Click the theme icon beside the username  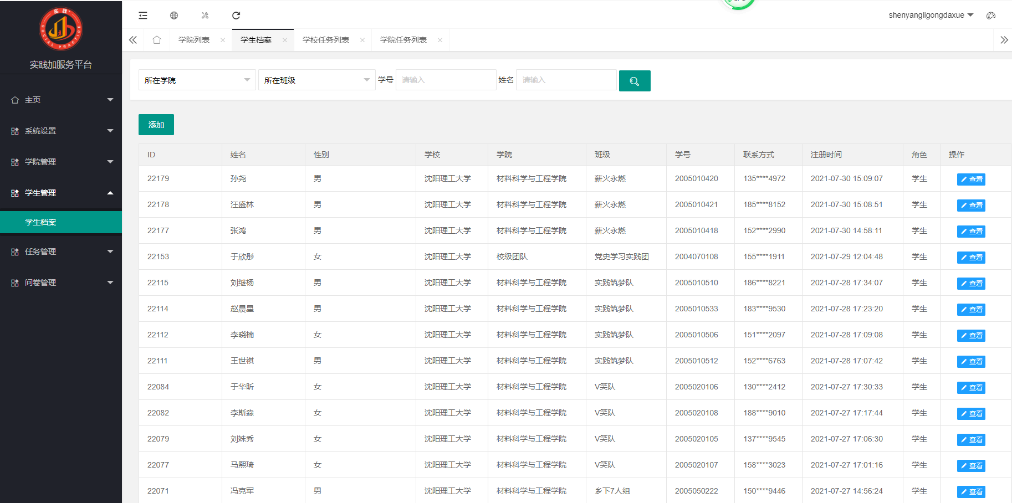click(x=990, y=15)
